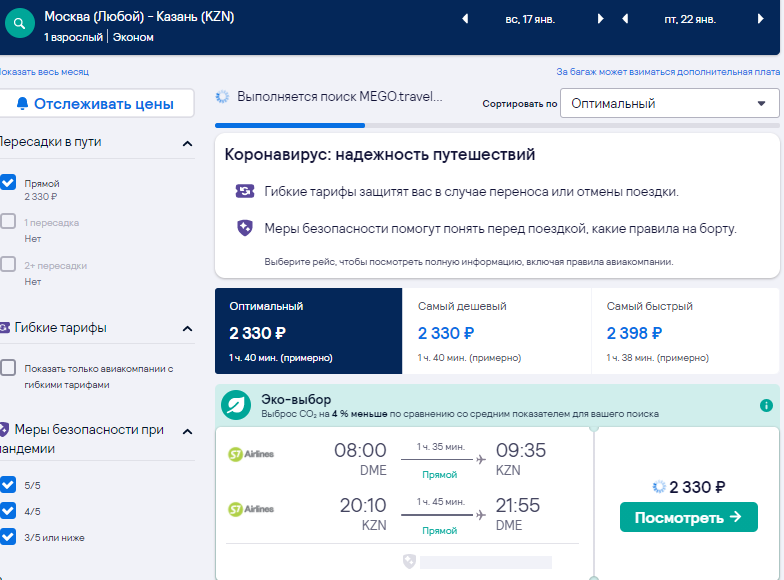Click the bell icon for price tracking
784x580 pixels.
pos(22,104)
